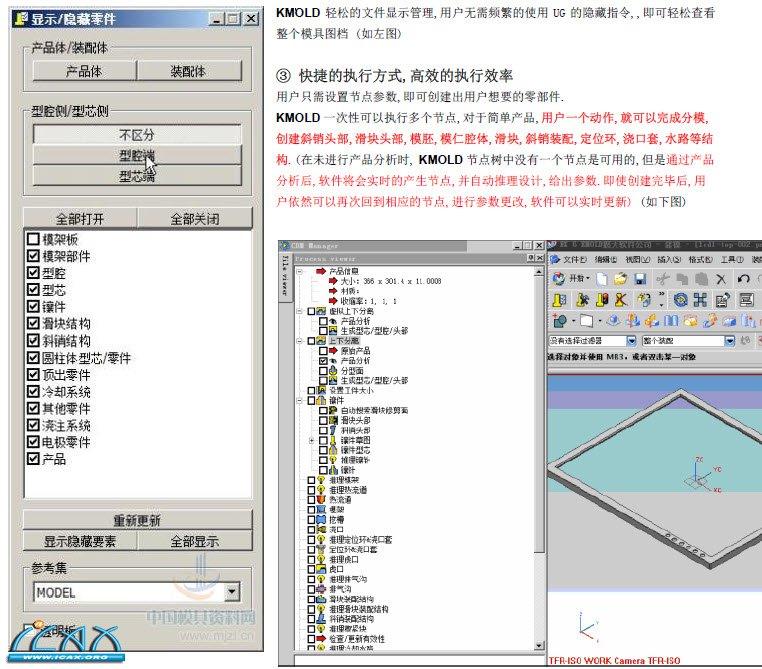The width and height of the screenshot is (762, 669).
Task: Uncheck the 型腔 checkbox
Action: point(33,273)
